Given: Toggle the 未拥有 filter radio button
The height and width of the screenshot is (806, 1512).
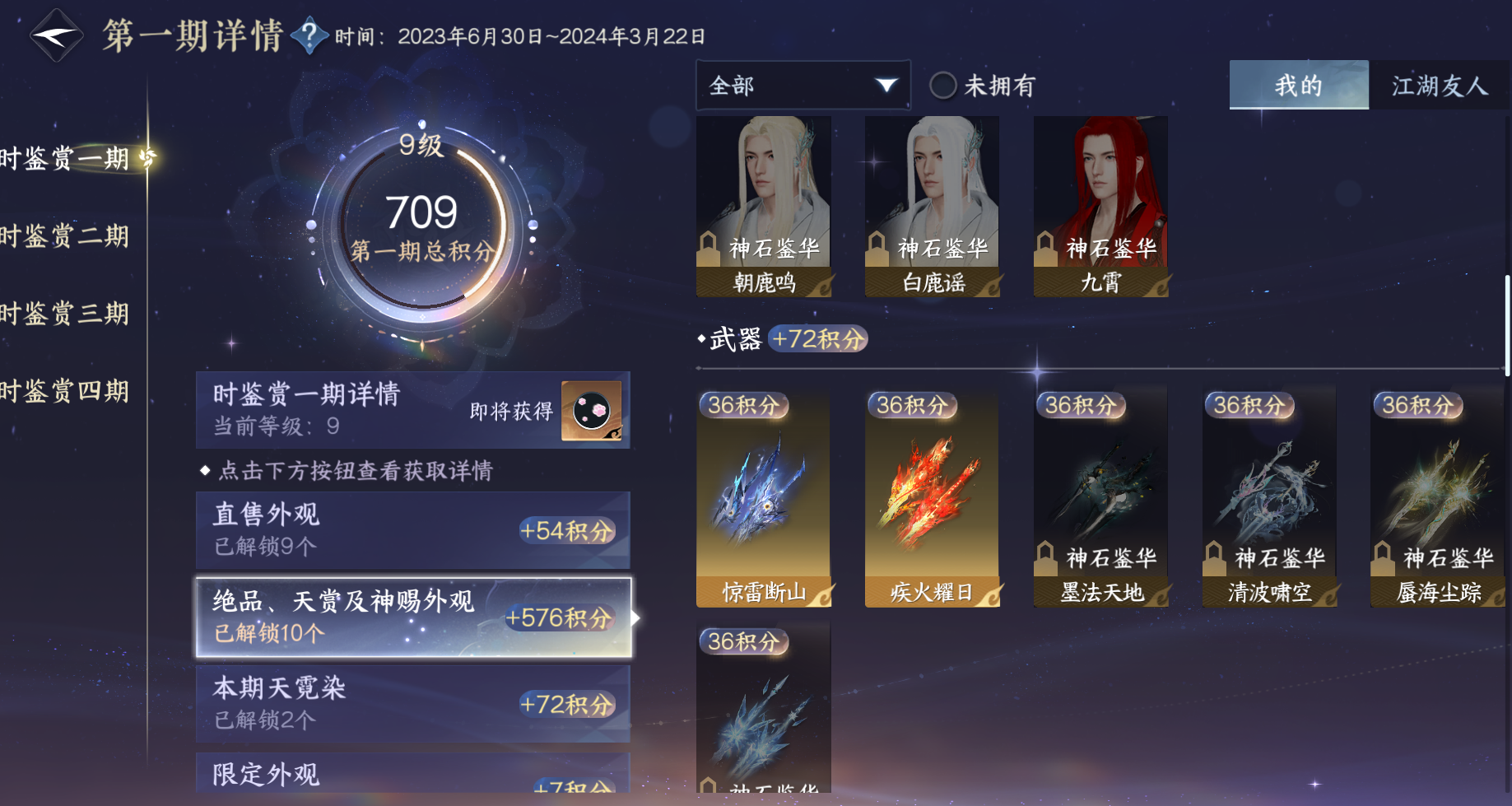Looking at the screenshot, I should 942,85.
